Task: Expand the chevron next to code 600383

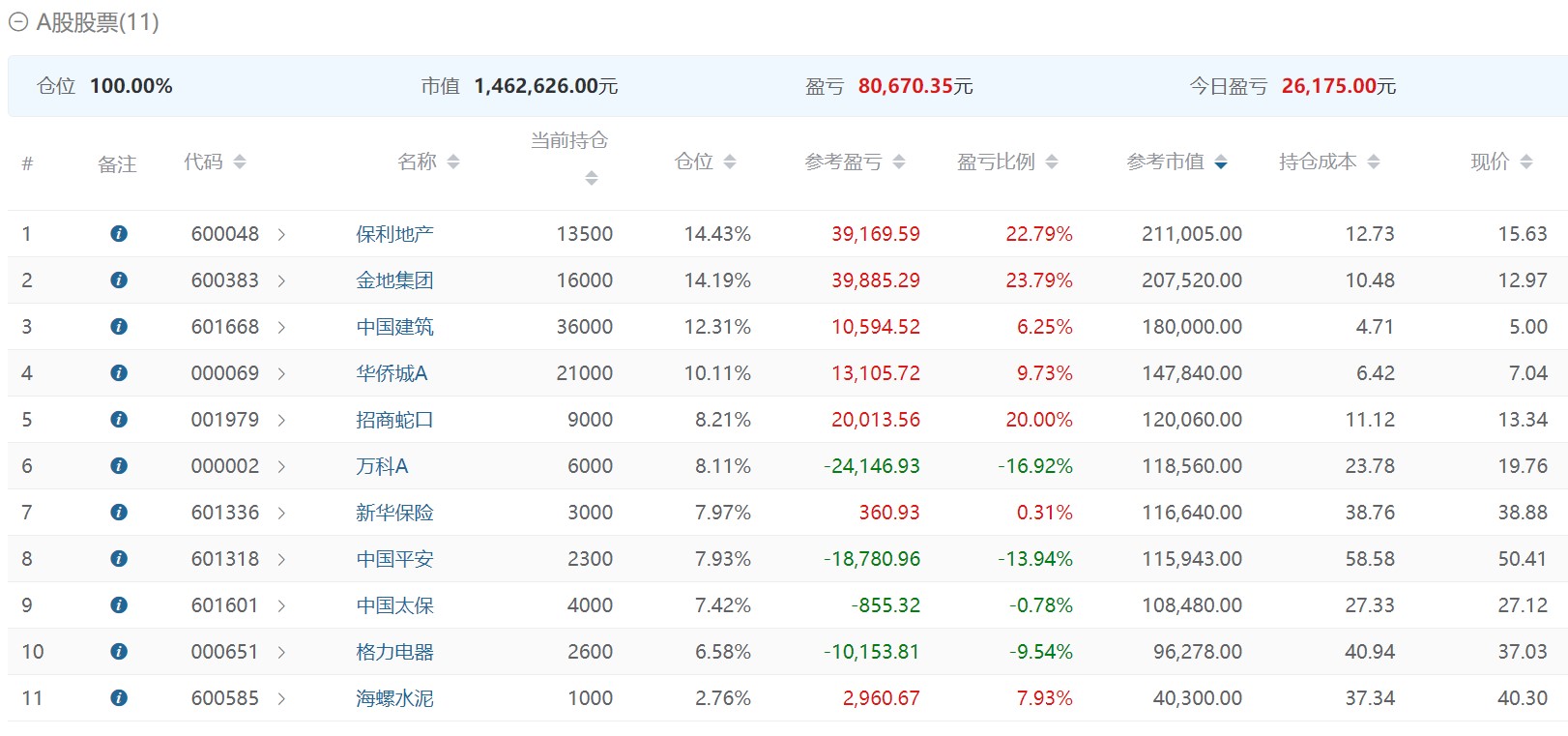Action: (x=281, y=281)
